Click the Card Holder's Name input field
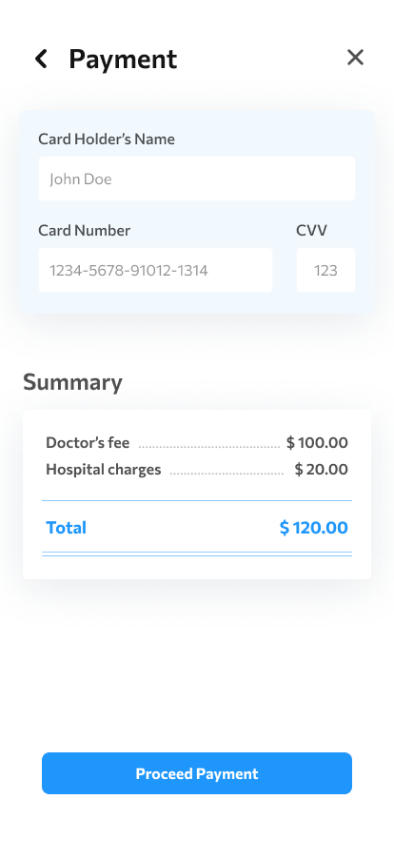The width and height of the screenshot is (394, 850). (197, 179)
